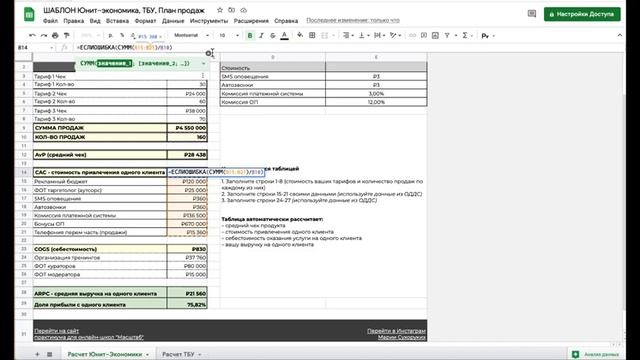Click the move to folder icon

[231, 10]
